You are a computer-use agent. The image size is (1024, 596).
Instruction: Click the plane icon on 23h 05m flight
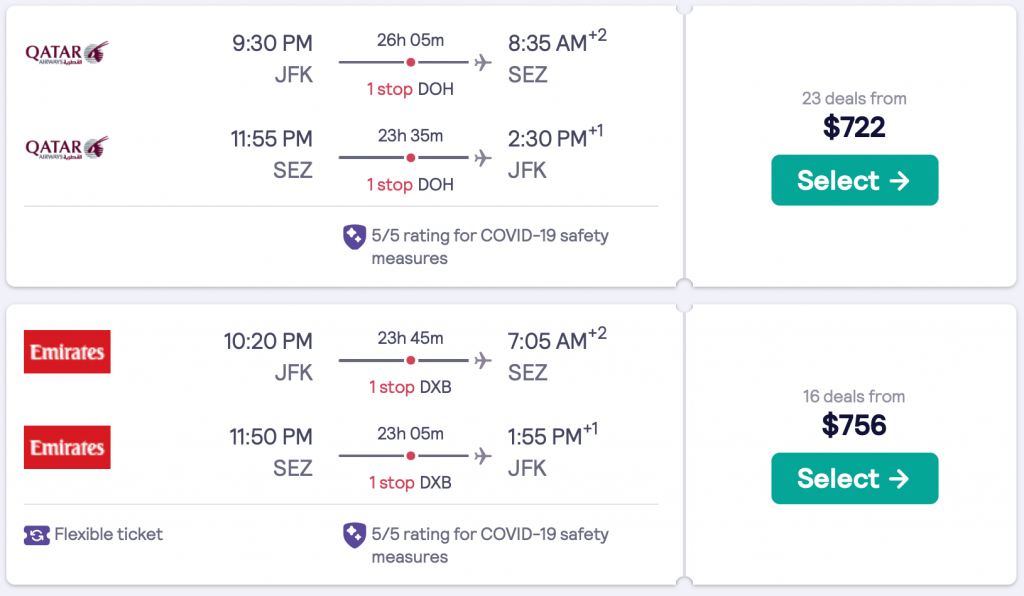point(484,456)
